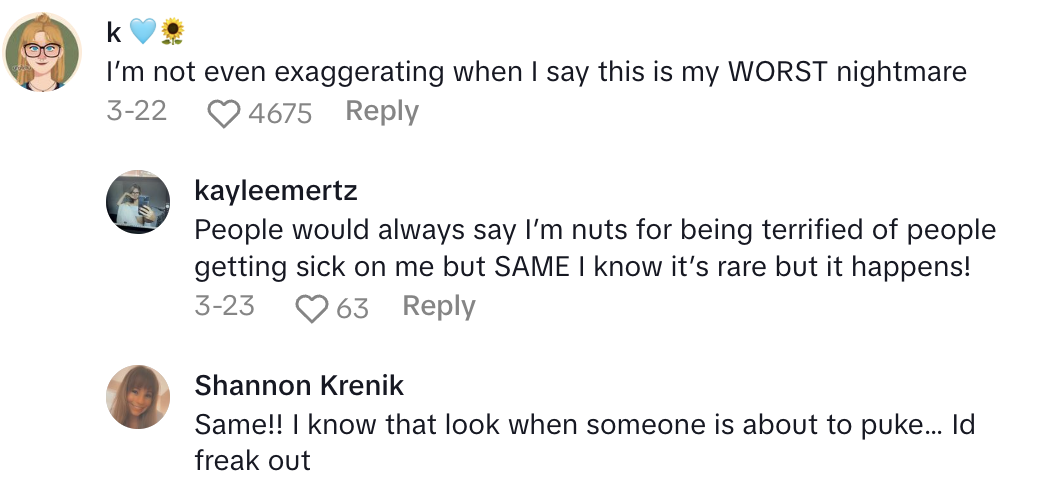Viewport: 1048px width, 482px height.
Task: Click the 63 likes count
Action: [352, 308]
